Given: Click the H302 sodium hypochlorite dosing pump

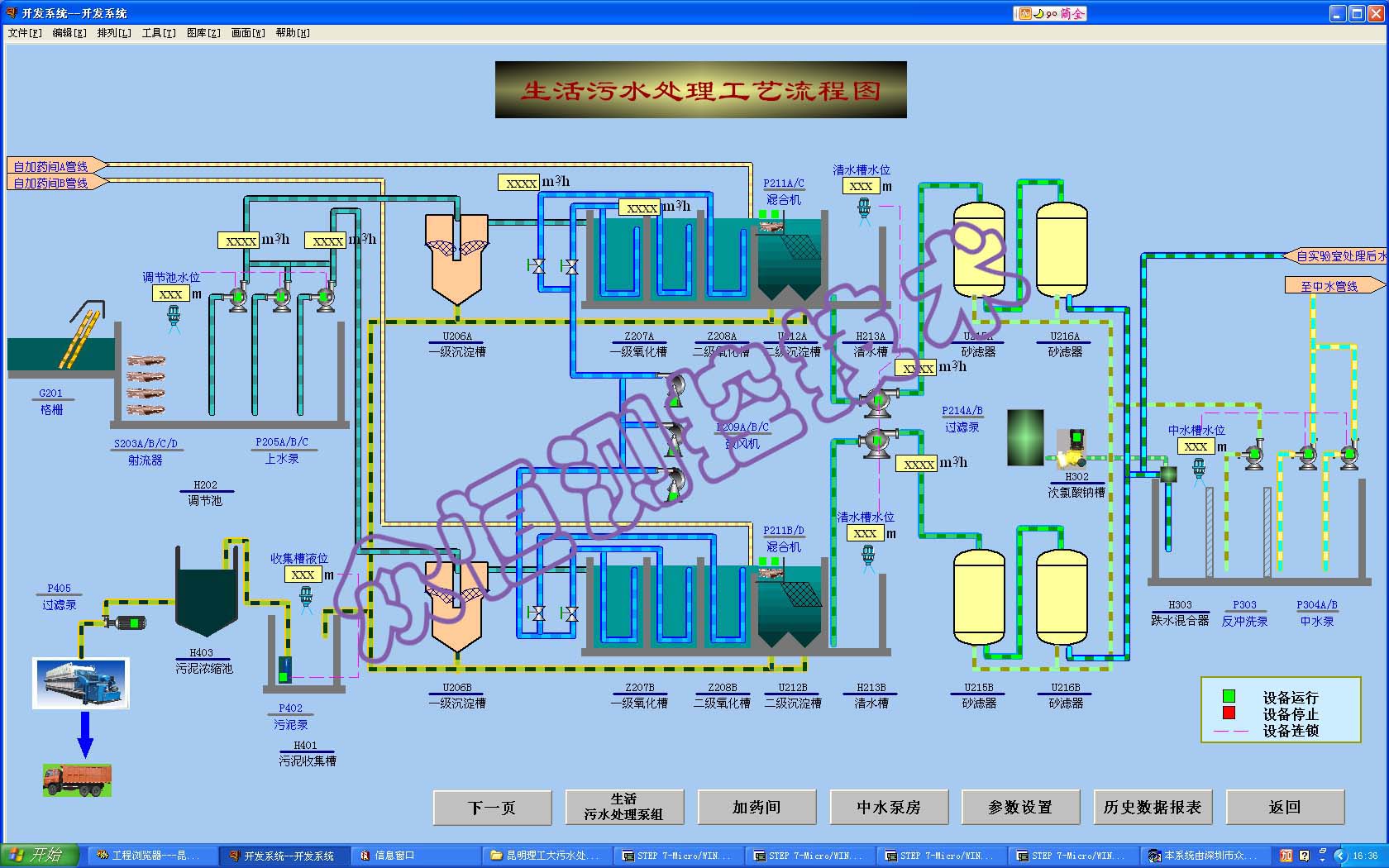Looking at the screenshot, I should pos(1073,448).
